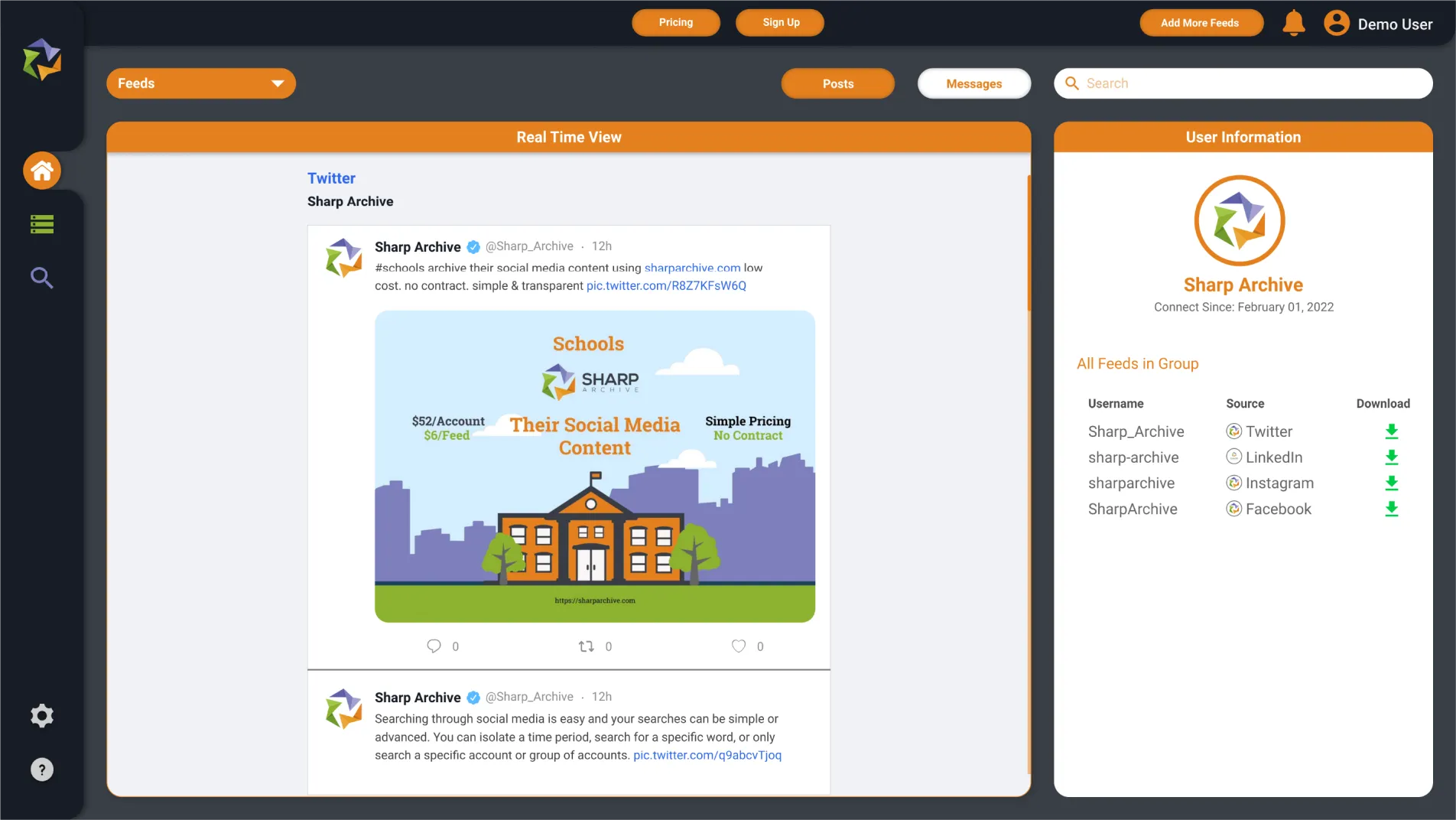This screenshot has height=820, width=1456.
Task: Focus the Search input field
Action: 1243,83
